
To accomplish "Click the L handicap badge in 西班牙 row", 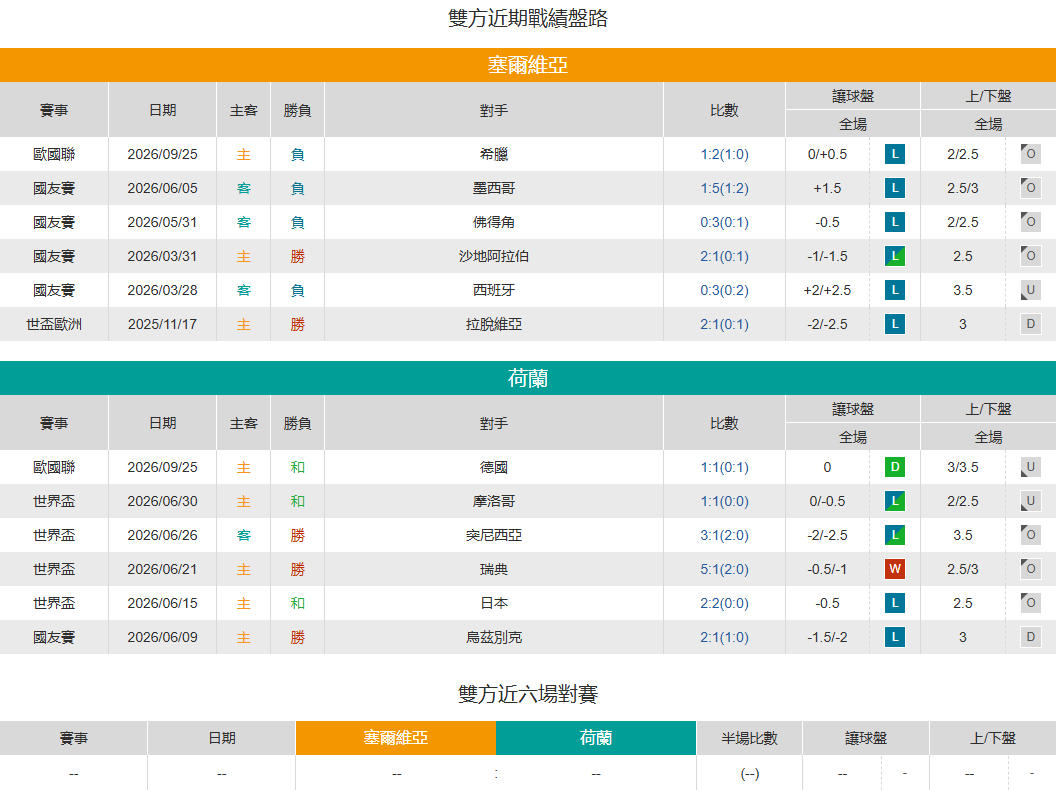I will [894, 290].
